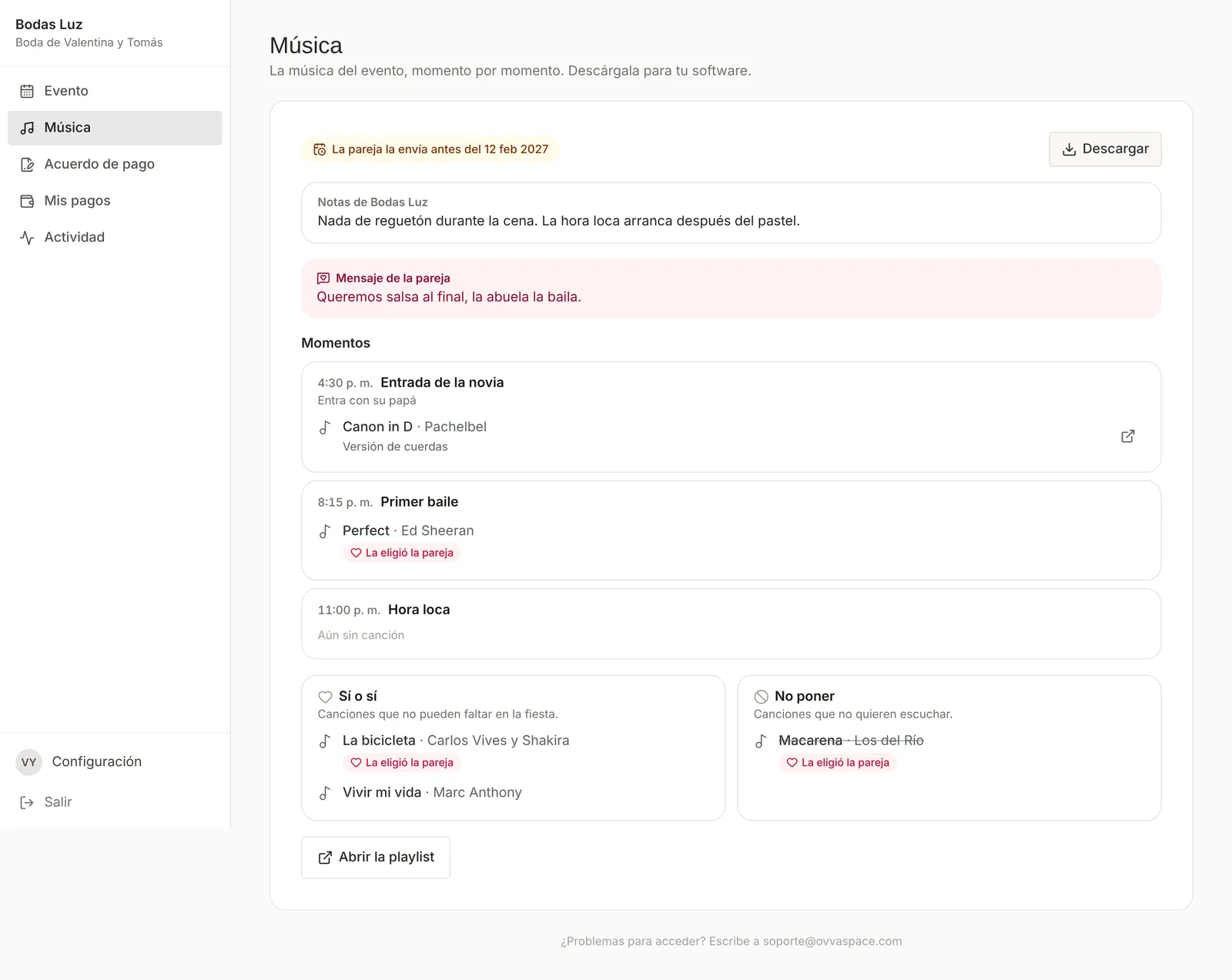This screenshot has height=980, width=1232.
Task: Click the heart icon next to Sí o sí
Action: pyautogui.click(x=325, y=697)
